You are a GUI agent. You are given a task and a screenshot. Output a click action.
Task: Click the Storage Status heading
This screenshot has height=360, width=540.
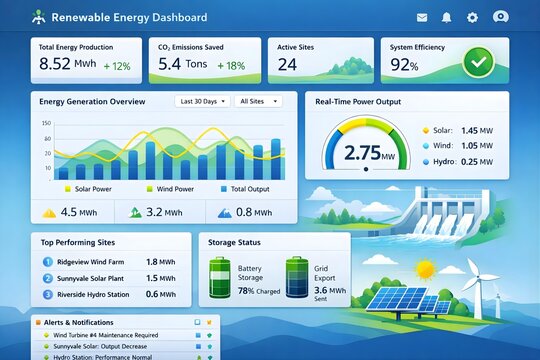click(234, 243)
